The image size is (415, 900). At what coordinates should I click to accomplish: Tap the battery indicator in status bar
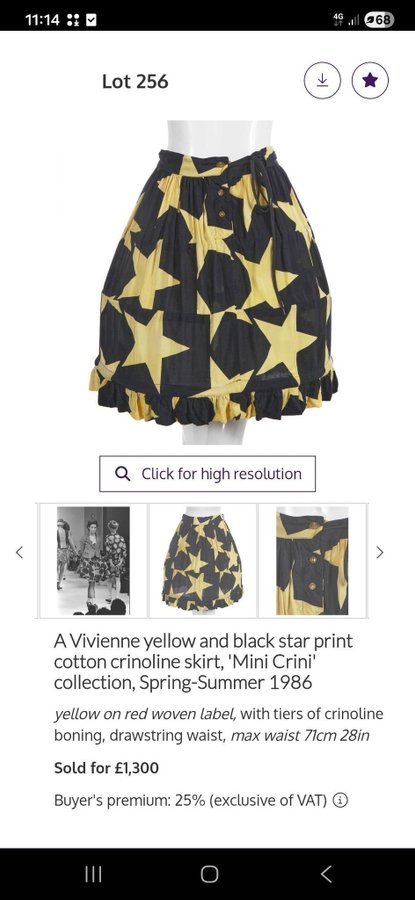click(379, 20)
